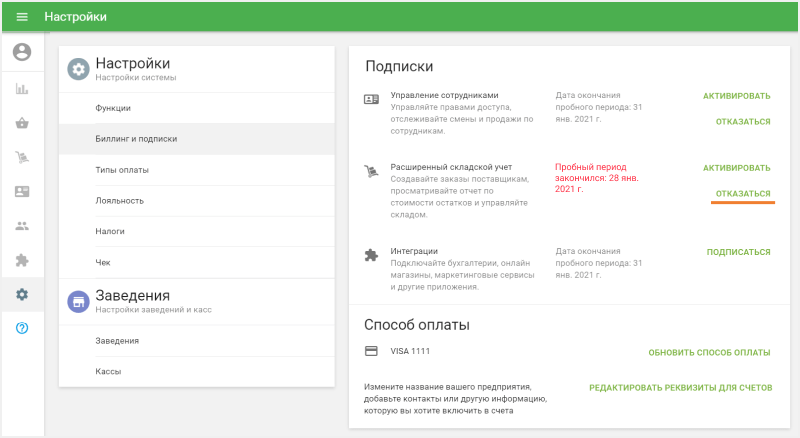The width and height of the screenshot is (800, 438).
Task: Open the Заведения list item
Action: 197,340
